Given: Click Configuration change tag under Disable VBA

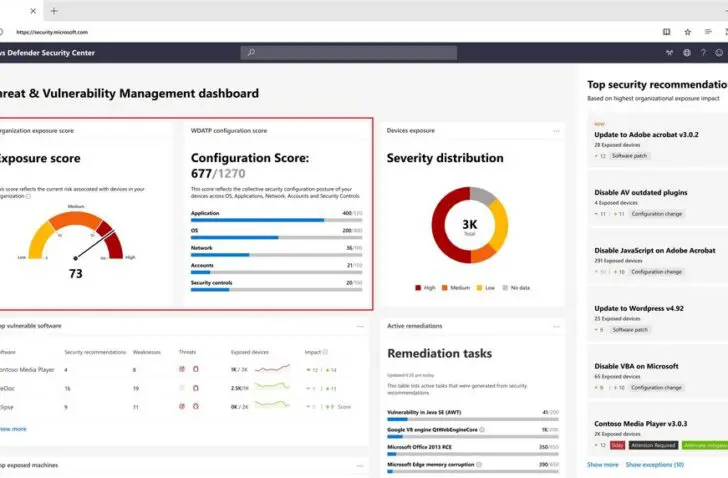Looking at the screenshot, I should [x=656, y=388].
